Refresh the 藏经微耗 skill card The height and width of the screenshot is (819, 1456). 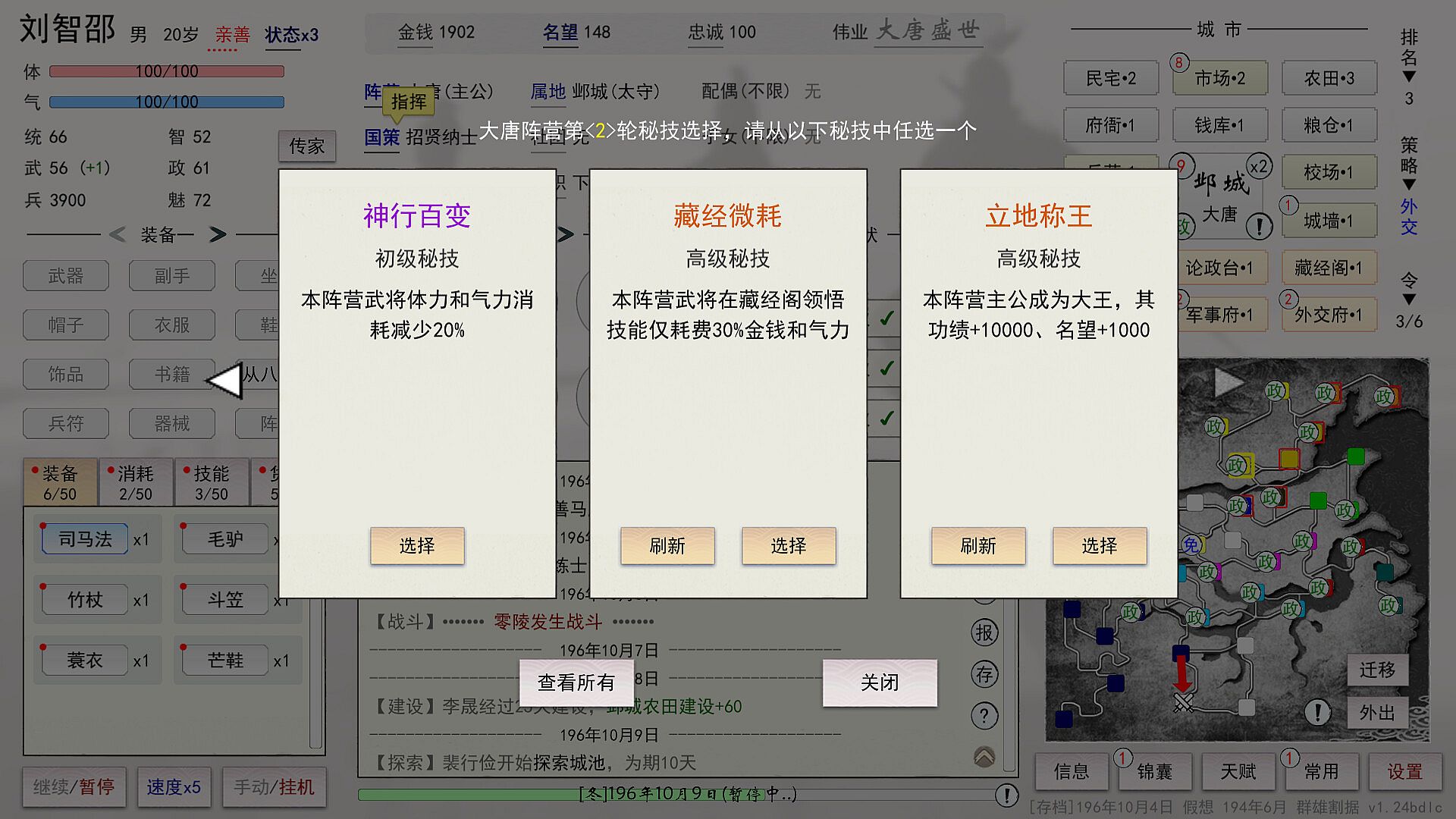click(x=667, y=545)
